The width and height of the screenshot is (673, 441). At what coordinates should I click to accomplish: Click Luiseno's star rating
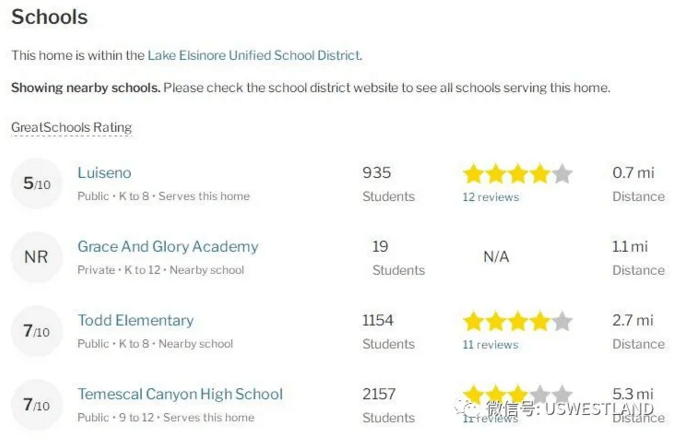click(x=517, y=174)
